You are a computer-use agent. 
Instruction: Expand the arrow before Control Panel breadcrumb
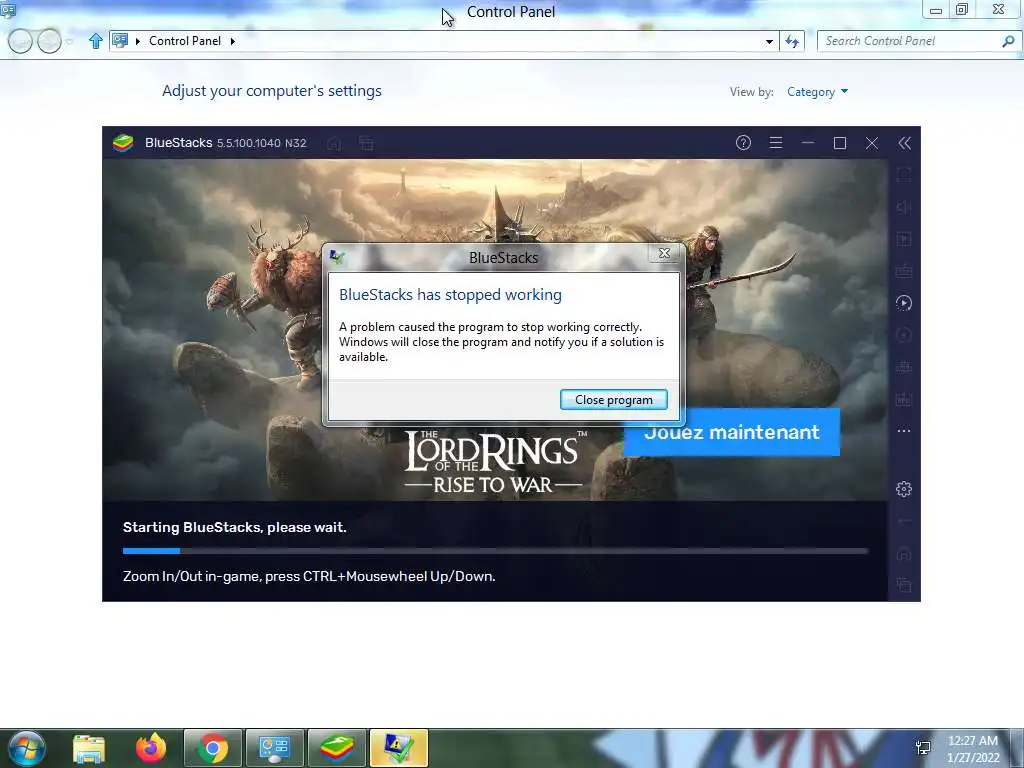tap(138, 41)
